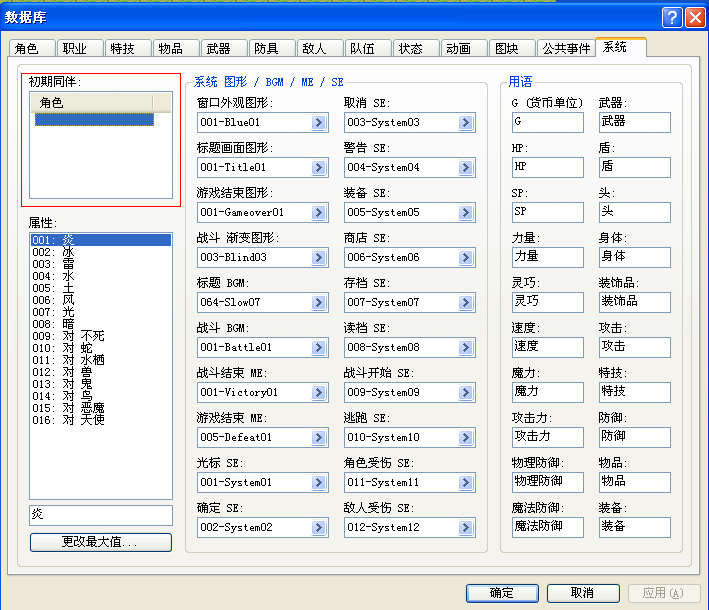Click the 魔法防御 term input field
This screenshot has width=709, height=610.
click(x=548, y=527)
